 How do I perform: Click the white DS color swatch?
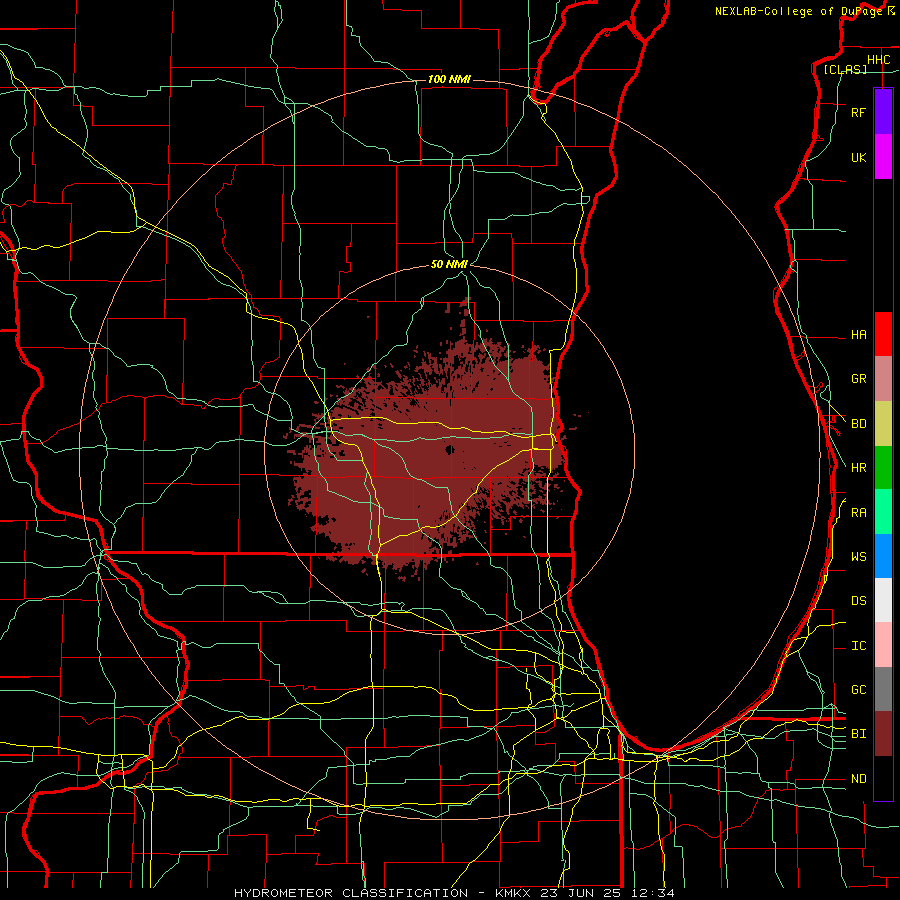(x=883, y=600)
